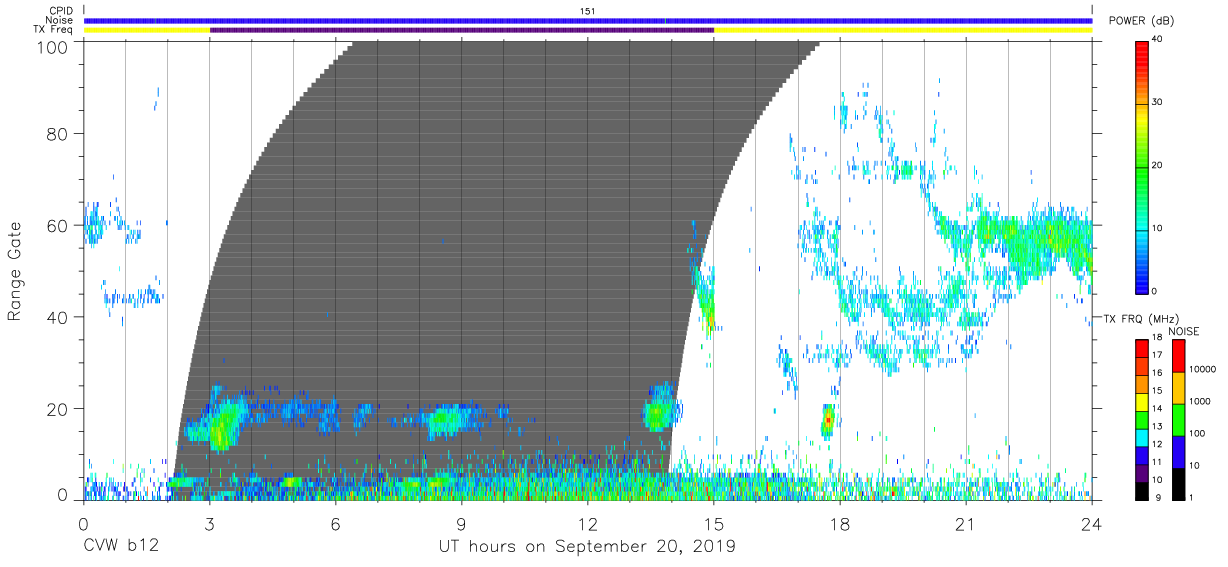Click the 40 label on the POWER scale
The height and width of the screenshot is (567, 1228).
1157,40
